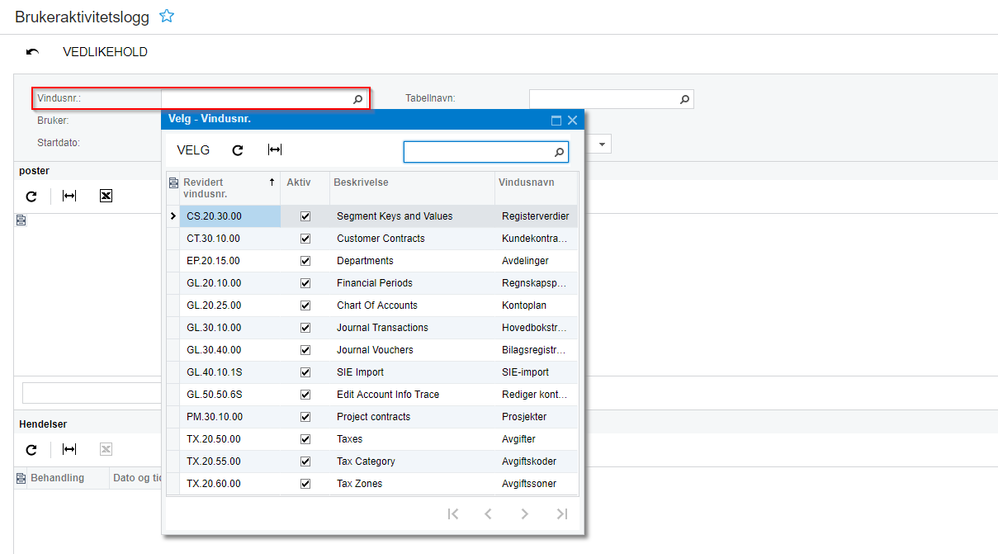Toggle Aktiv checkbox for Segment Keys and Values
Screen dimensions: 998x554
[x=306, y=217]
